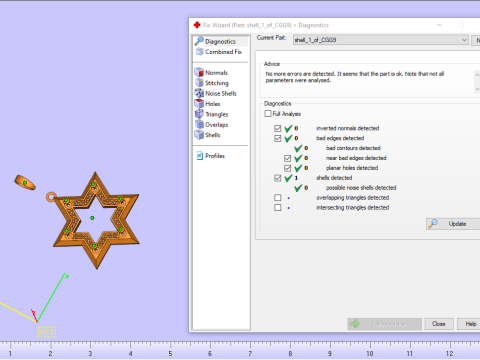Click the Follow Advice button
This screenshot has height=360, width=480.
point(384,324)
